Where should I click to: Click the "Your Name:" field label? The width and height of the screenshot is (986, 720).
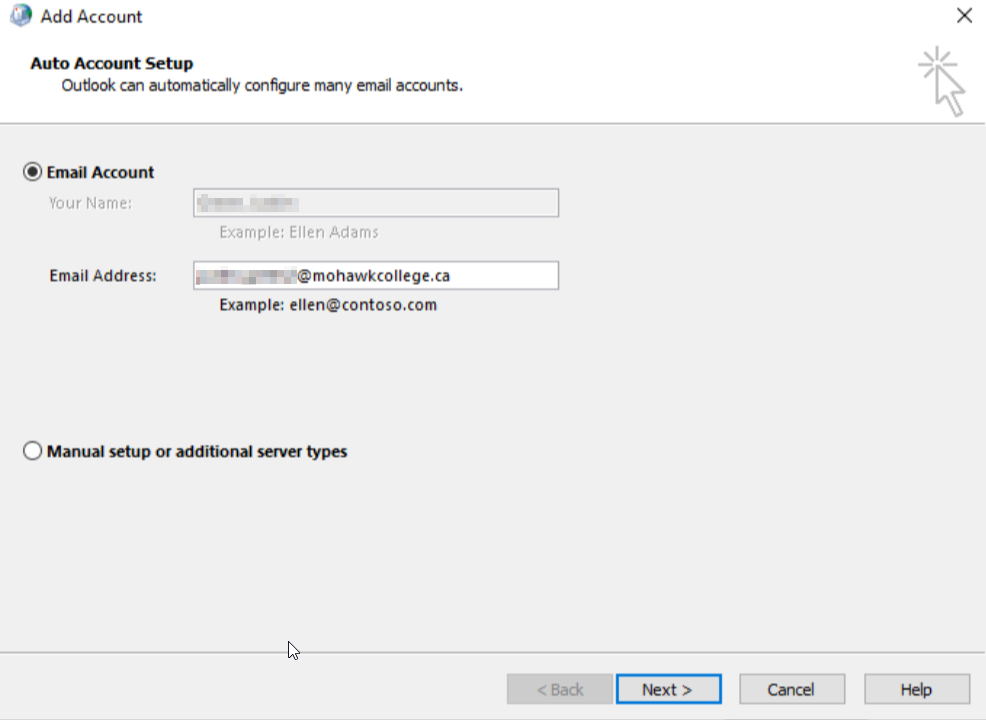[90, 203]
